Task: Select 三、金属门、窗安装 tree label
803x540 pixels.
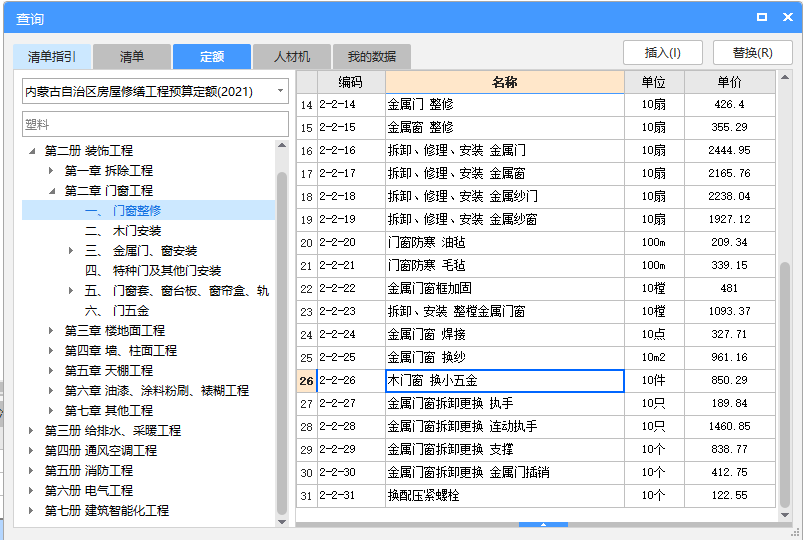Action: (141, 251)
